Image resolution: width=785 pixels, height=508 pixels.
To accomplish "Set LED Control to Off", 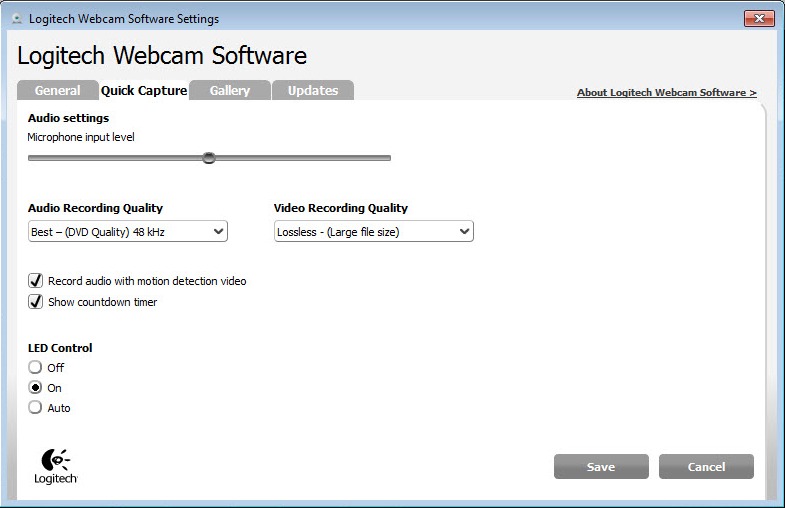I will [36, 368].
